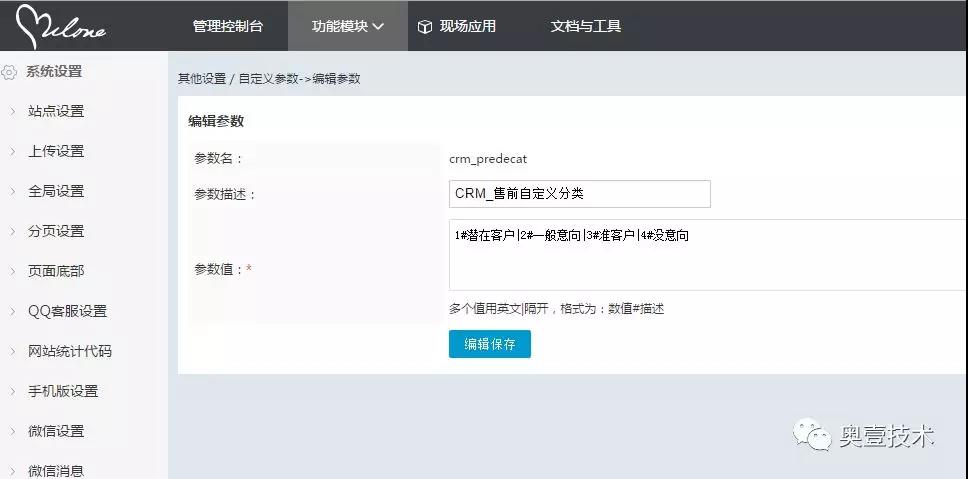Open 文档与工具 in top navigation

586,26
